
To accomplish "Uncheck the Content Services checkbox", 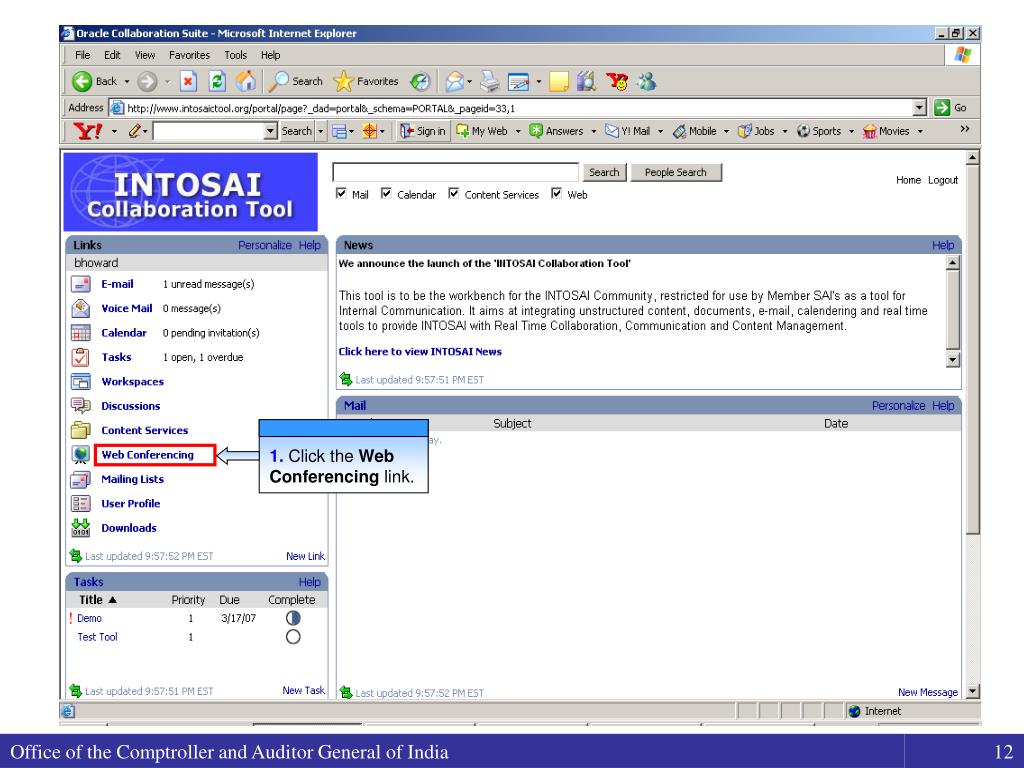I will pyautogui.click(x=453, y=193).
